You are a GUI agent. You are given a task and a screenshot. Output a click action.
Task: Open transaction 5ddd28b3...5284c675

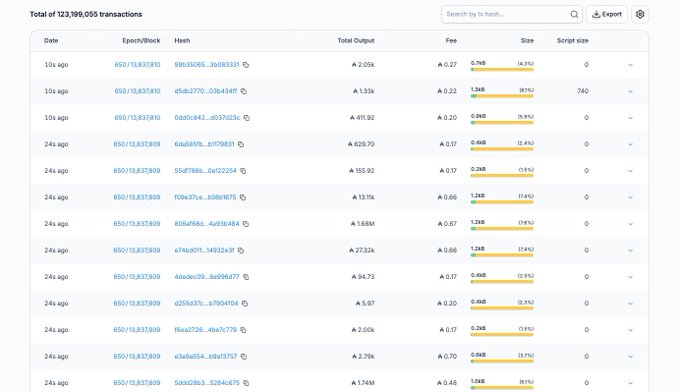pyautogui.click(x=207, y=383)
